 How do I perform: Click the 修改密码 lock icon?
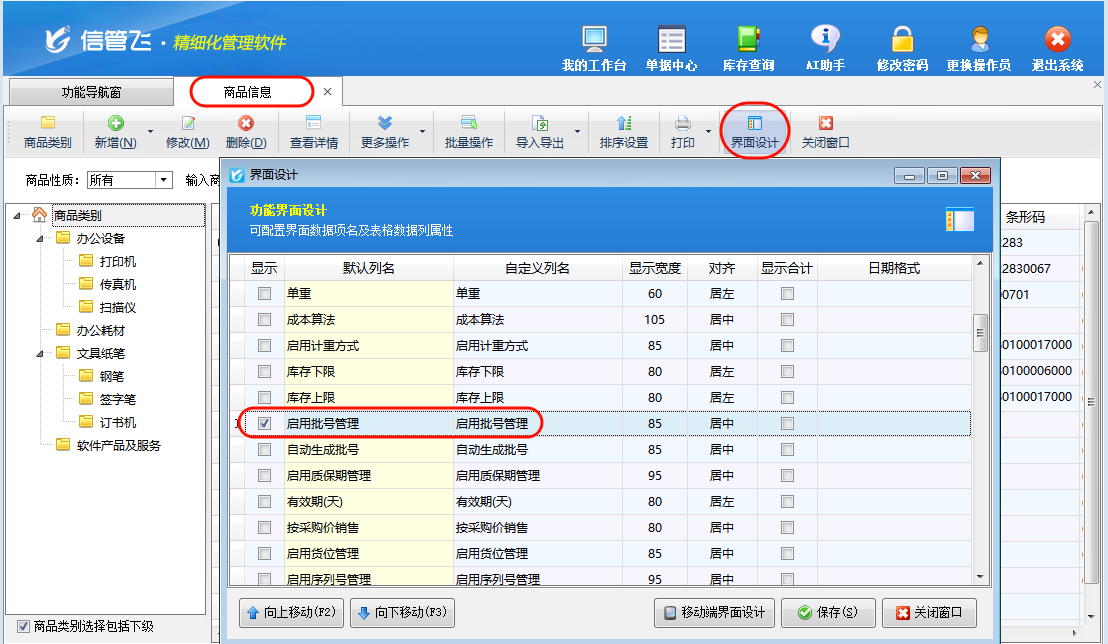(902, 40)
